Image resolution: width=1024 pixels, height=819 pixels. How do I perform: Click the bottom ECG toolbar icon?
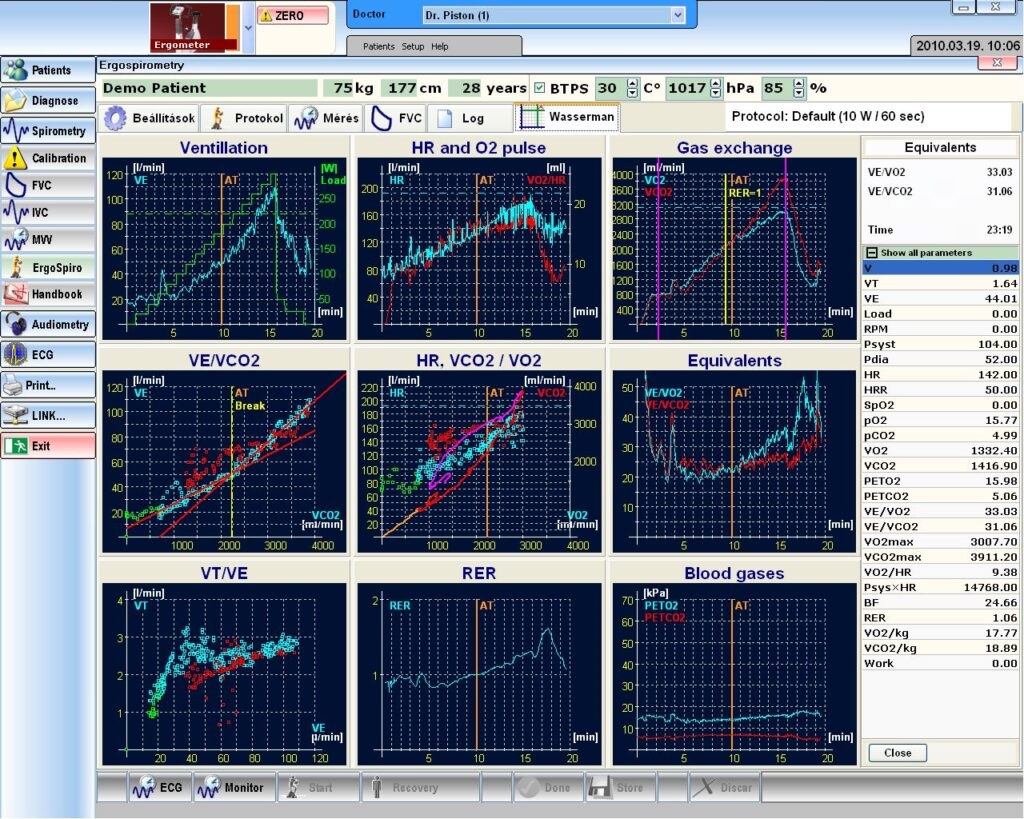144,788
